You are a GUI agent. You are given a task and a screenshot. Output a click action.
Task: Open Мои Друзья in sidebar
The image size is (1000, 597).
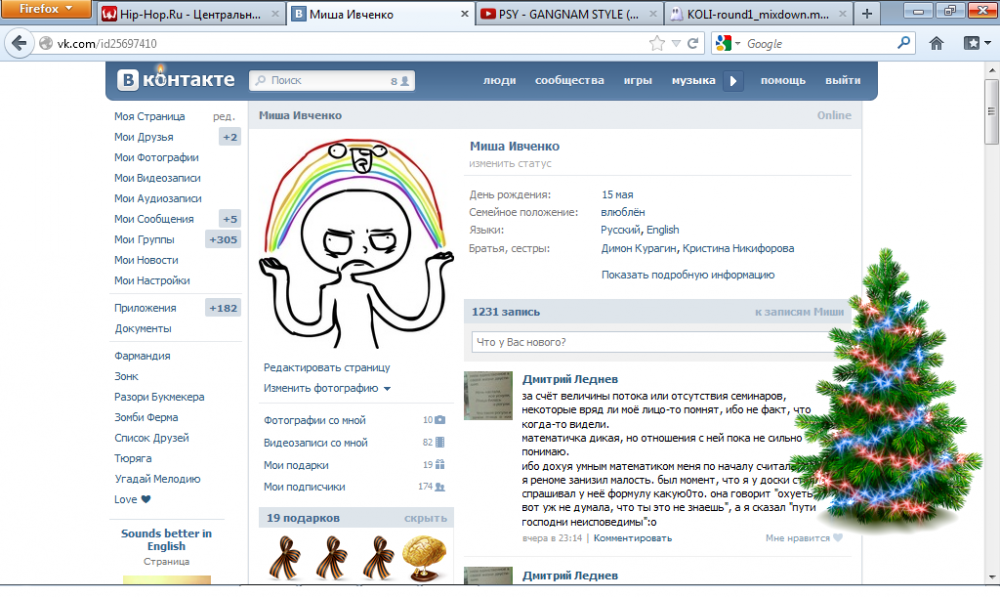coord(143,137)
